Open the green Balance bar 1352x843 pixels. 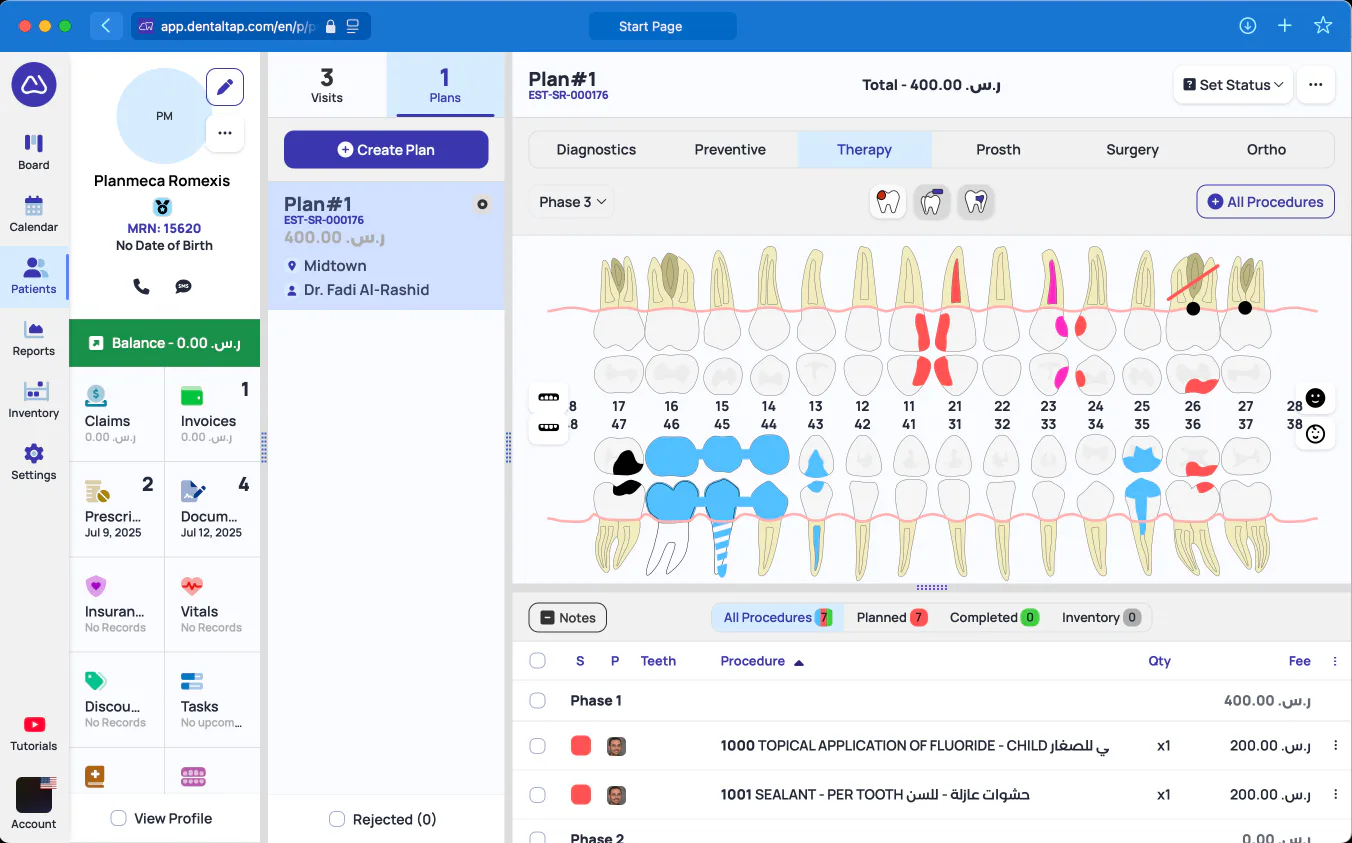click(165, 343)
